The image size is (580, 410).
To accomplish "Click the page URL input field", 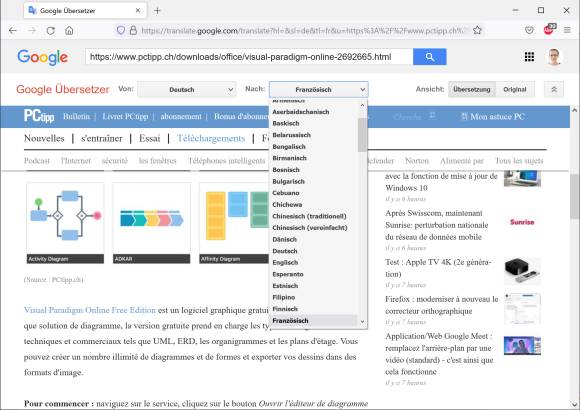I will tap(249, 57).
